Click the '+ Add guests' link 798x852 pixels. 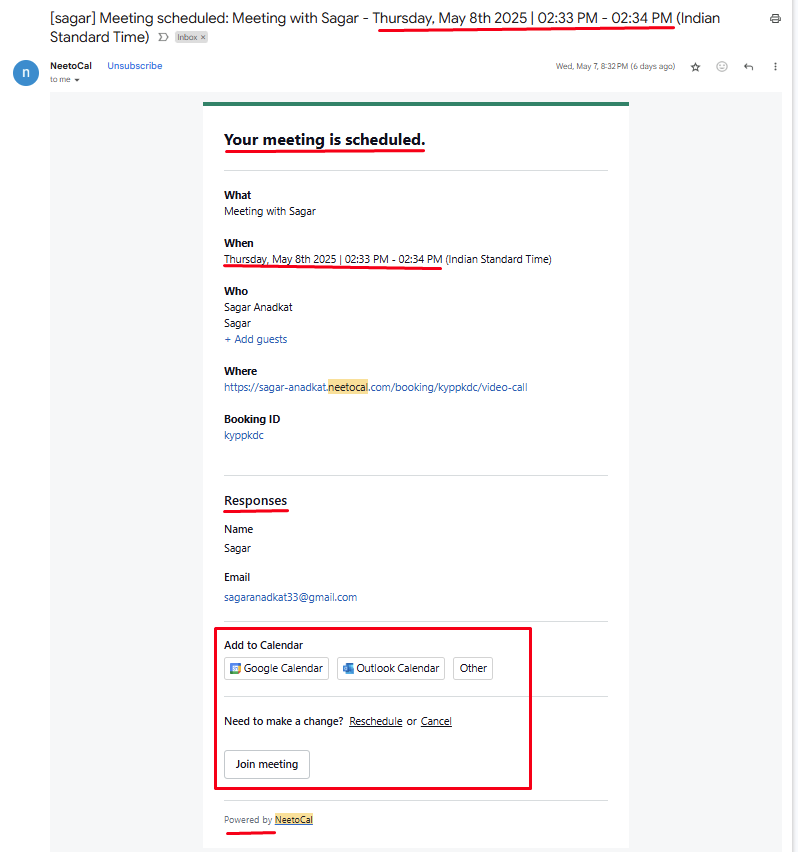click(x=255, y=339)
